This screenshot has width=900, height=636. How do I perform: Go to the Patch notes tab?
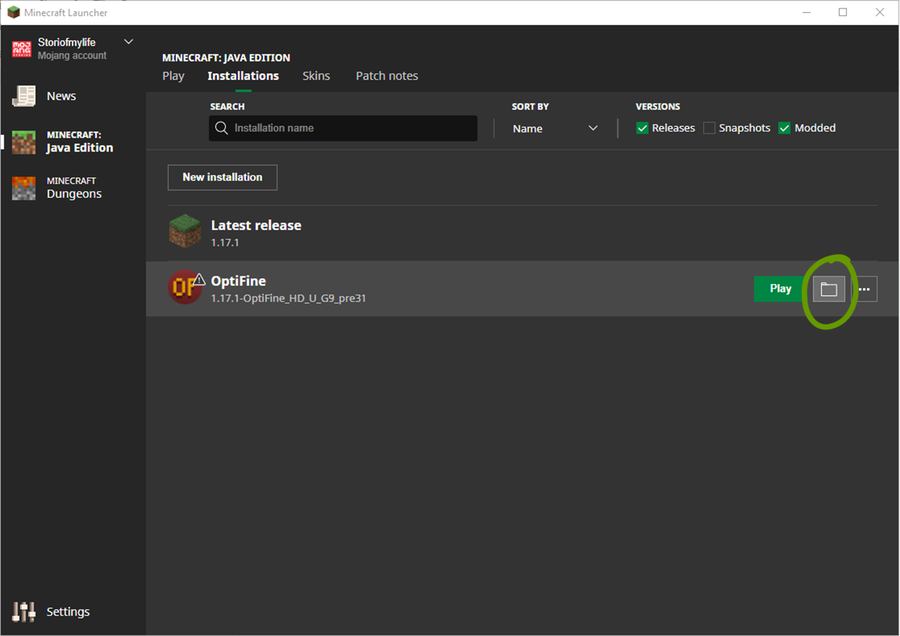[x=387, y=76]
